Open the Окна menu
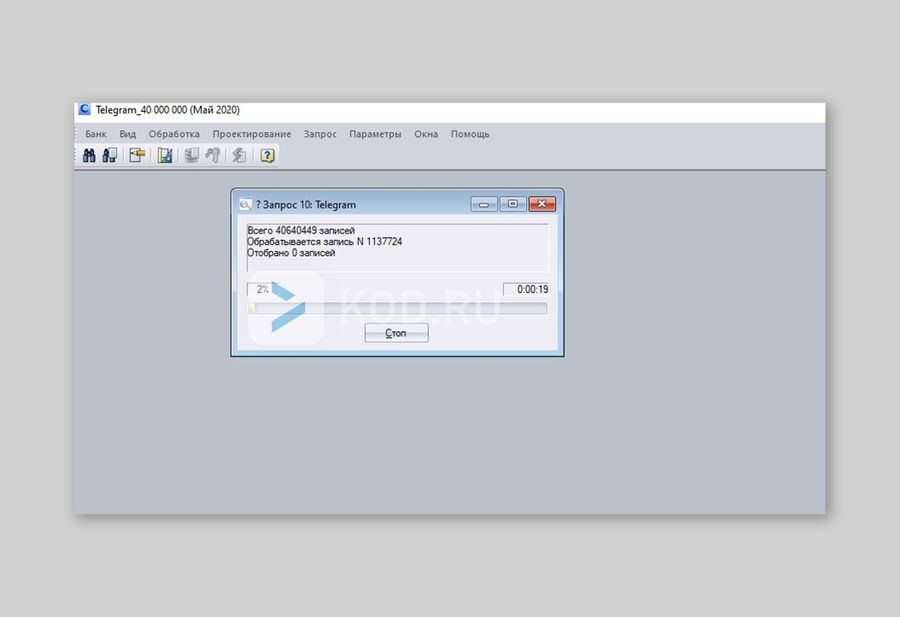 point(426,134)
